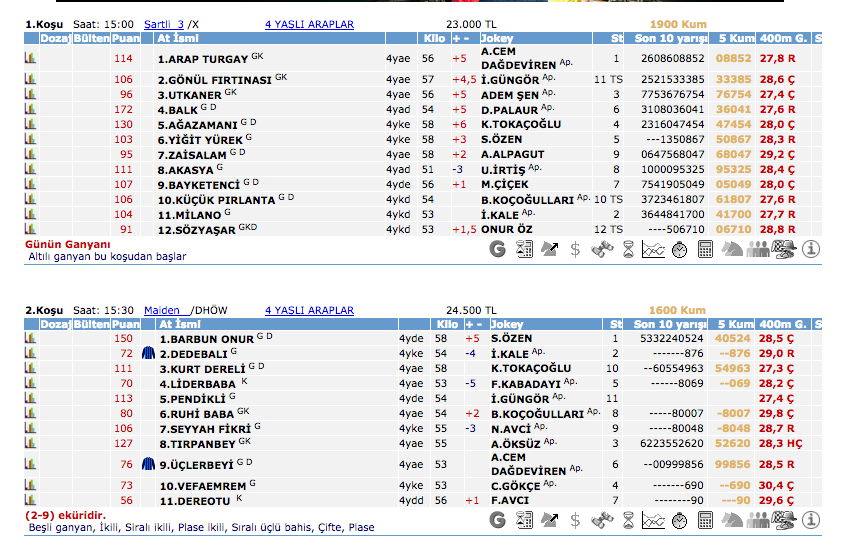Click the group of people icon in race 1

tap(758, 249)
